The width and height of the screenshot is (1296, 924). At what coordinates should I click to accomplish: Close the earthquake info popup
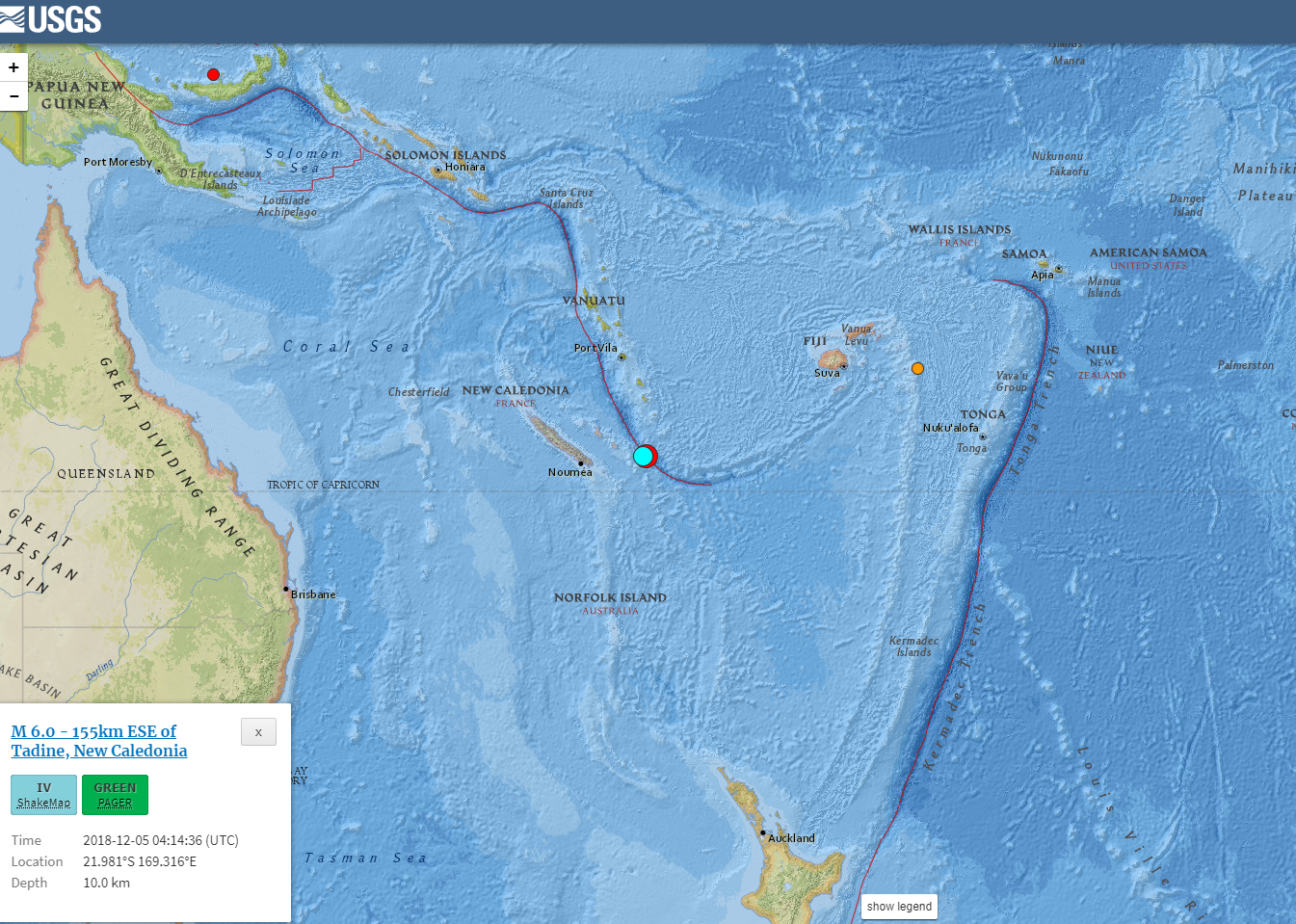coord(258,732)
